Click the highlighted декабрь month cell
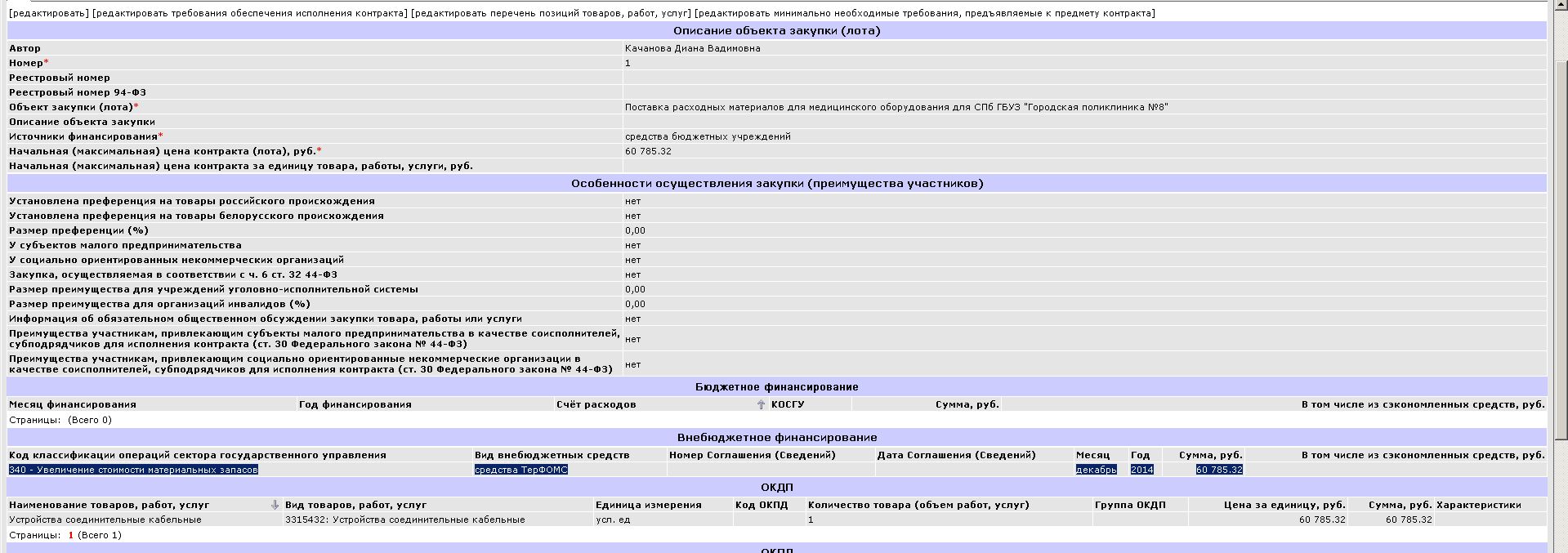 pyautogui.click(x=1097, y=470)
